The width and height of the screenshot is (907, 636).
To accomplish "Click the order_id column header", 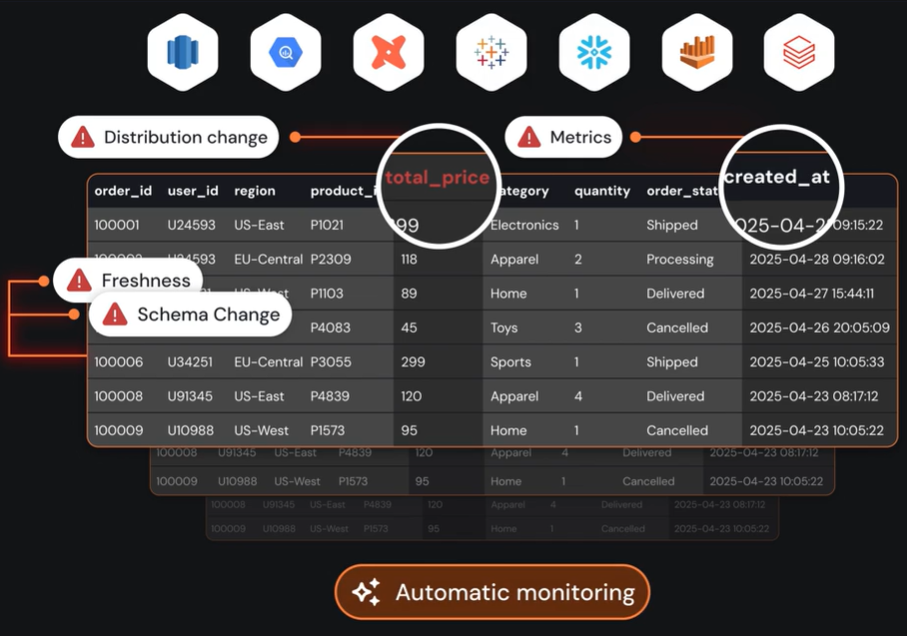I will (123, 191).
